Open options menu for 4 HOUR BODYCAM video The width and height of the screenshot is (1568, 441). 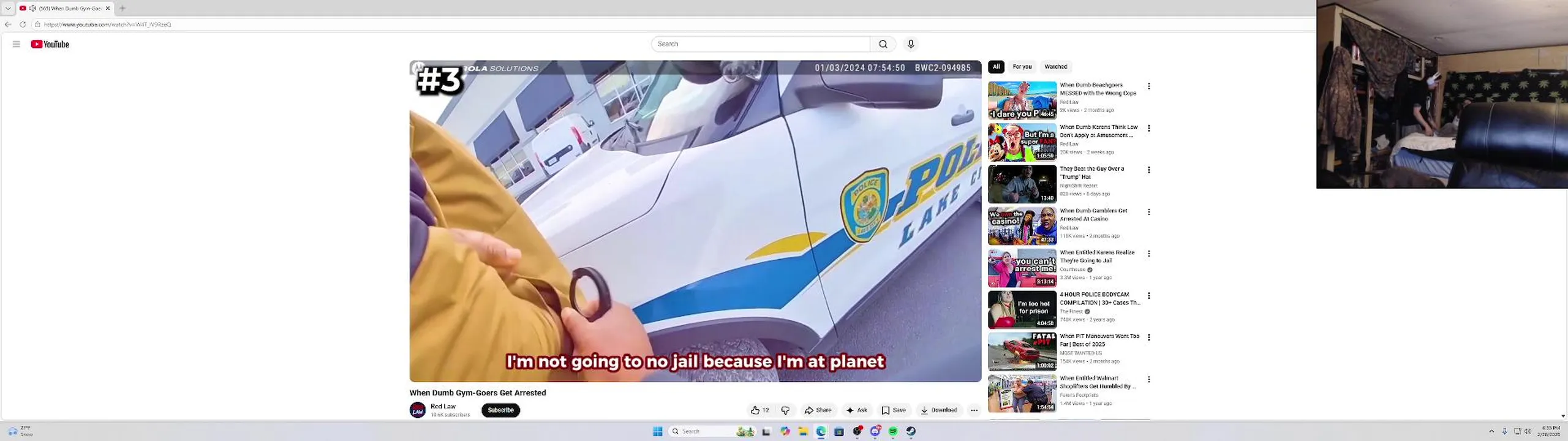(x=1149, y=296)
